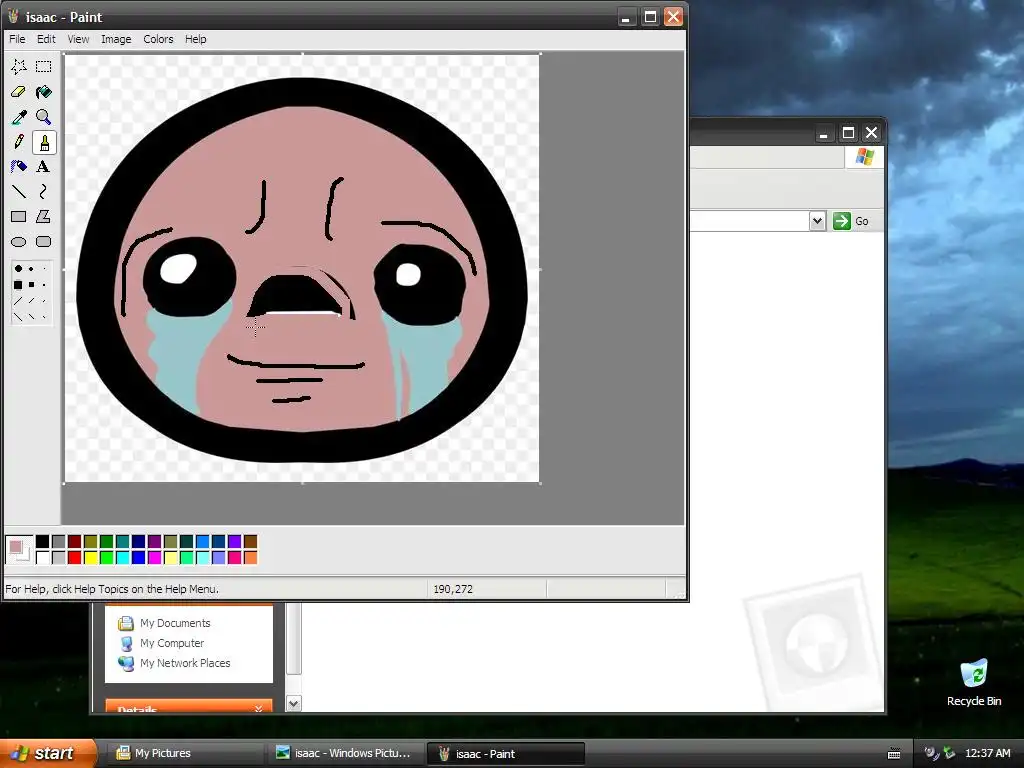
Task: Open the Colors menu
Action: tap(158, 39)
